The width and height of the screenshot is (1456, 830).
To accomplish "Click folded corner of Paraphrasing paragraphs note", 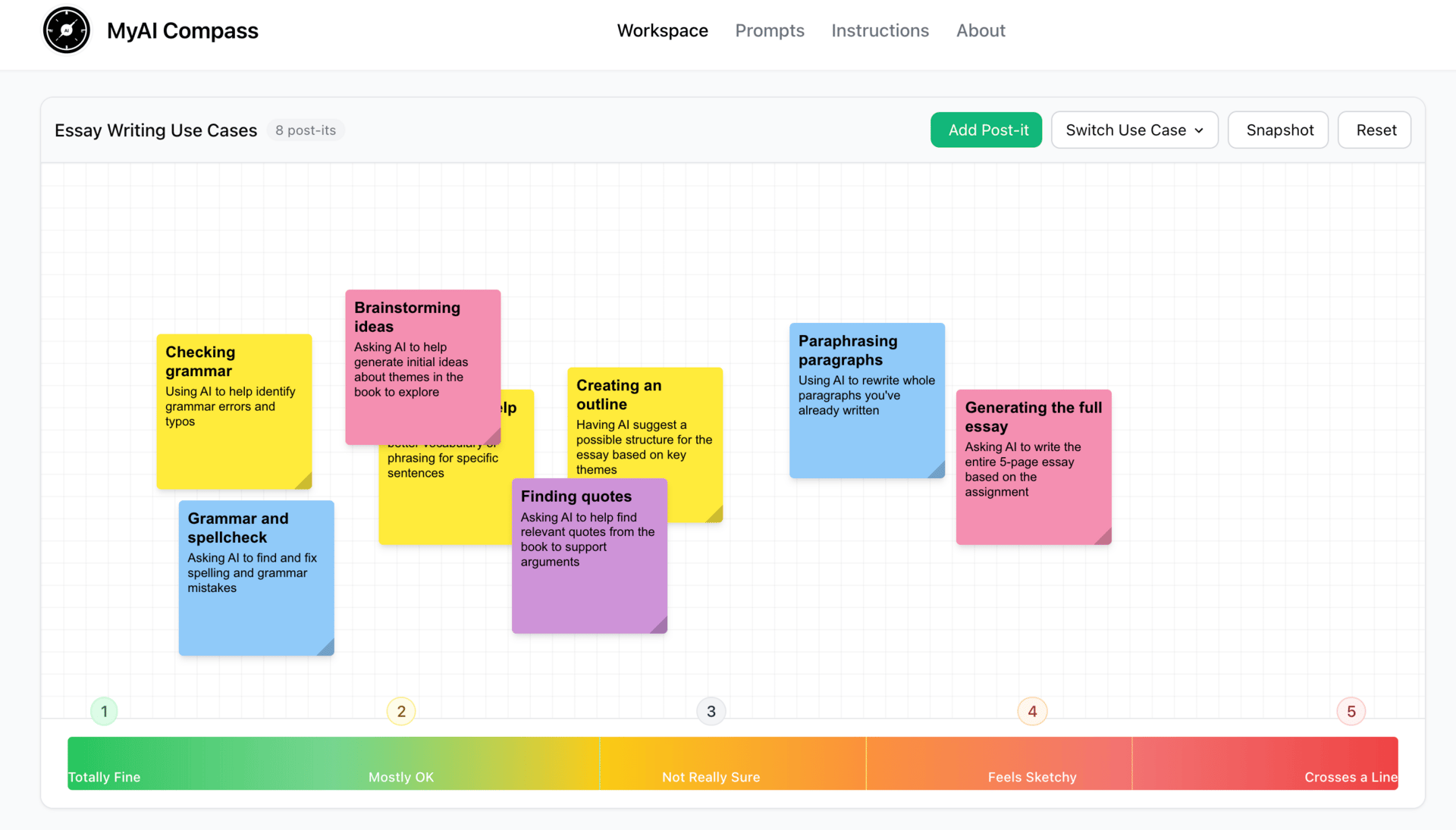I will pyautogui.click(x=937, y=471).
